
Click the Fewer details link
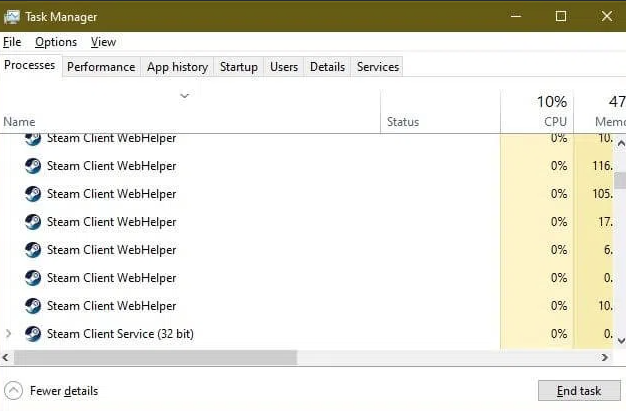64,391
